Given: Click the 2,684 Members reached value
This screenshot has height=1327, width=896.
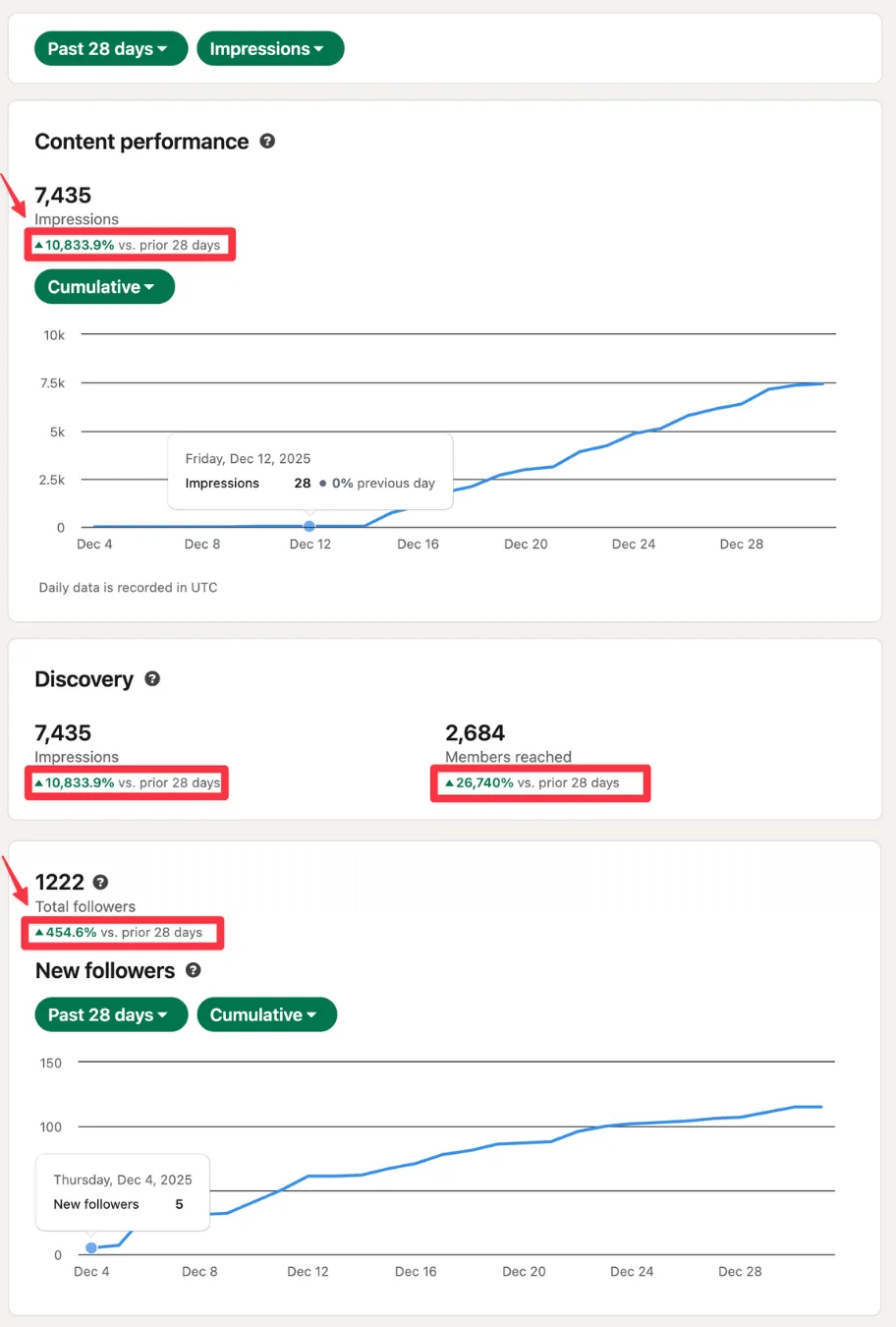Looking at the screenshot, I should (476, 732).
